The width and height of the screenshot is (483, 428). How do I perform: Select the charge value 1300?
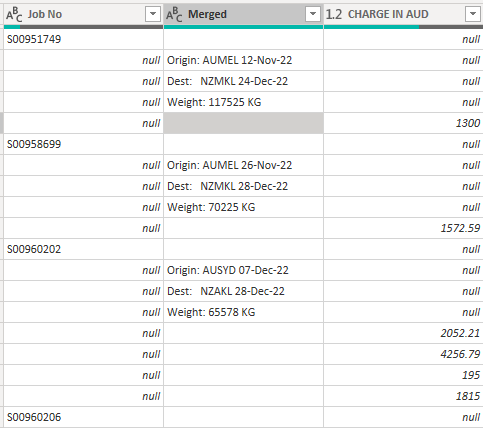pos(403,123)
